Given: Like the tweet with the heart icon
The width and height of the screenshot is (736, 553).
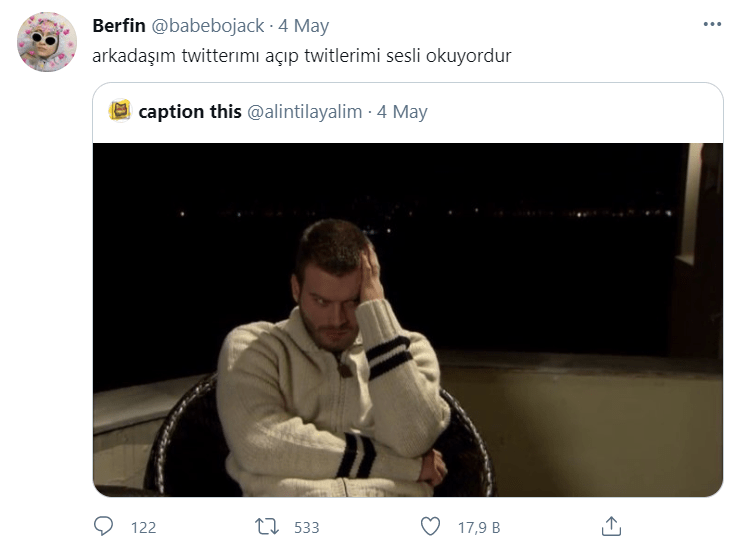Looking at the screenshot, I should click(430, 526).
